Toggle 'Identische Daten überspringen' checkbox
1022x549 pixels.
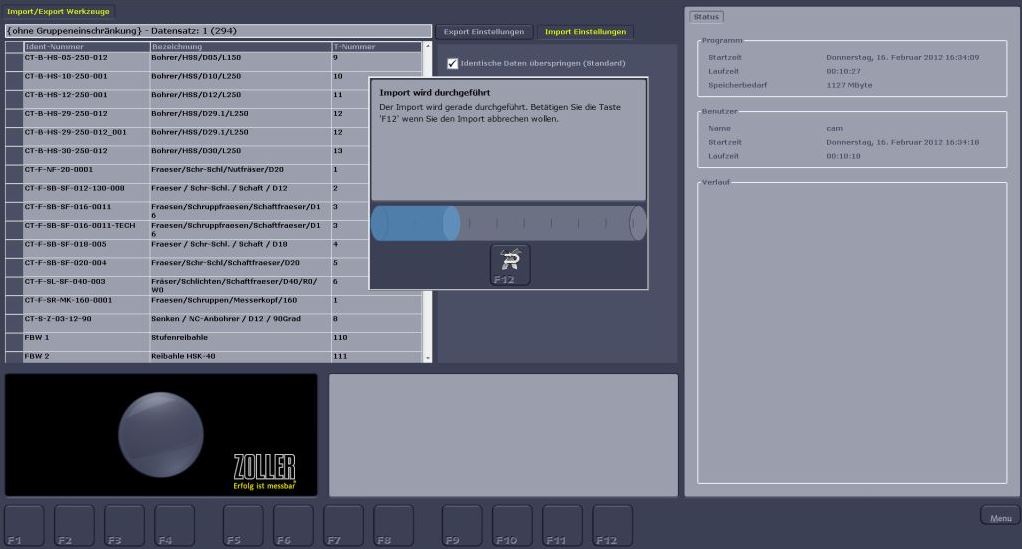click(453, 64)
